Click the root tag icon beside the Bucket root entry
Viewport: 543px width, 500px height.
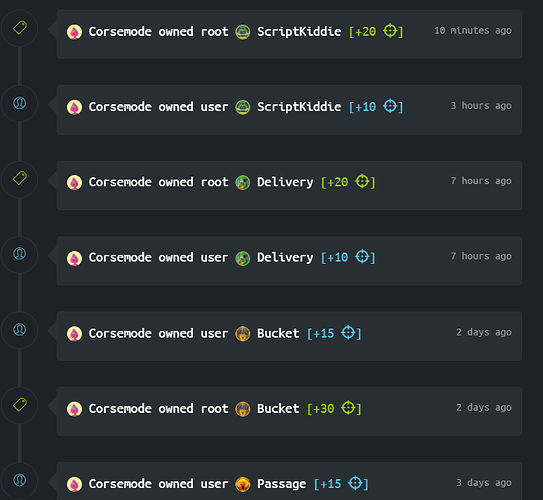(x=20, y=404)
